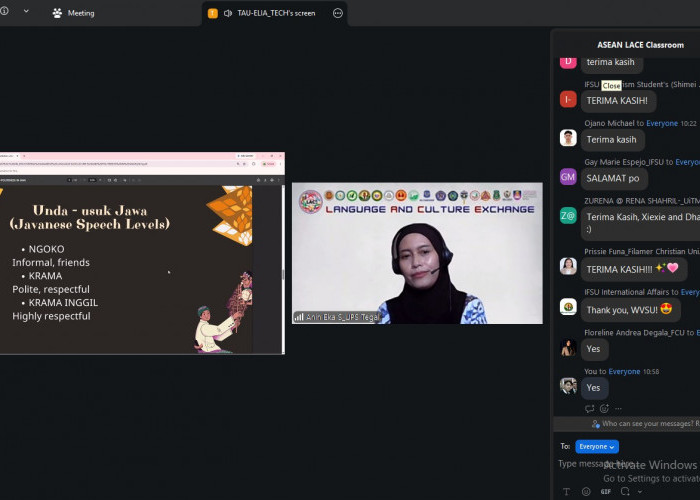Click the green Z@ avatar for Zurena
Image resolution: width=700 pixels, height=500 pixels.
coord(568,216)
